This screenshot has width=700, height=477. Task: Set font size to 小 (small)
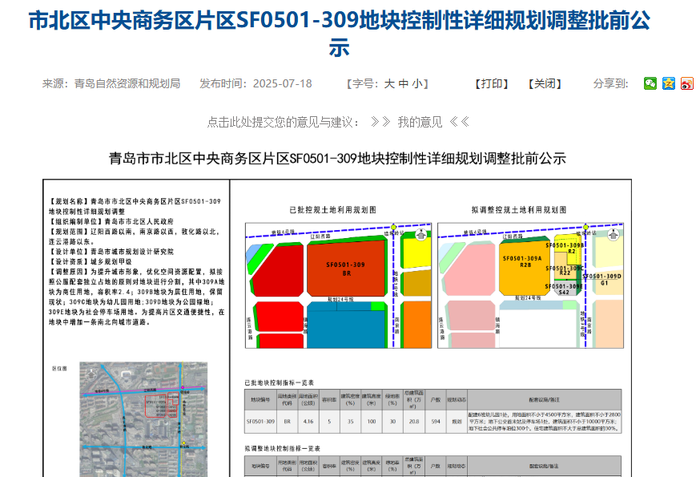pyautogui.click(x=417, y=84)
